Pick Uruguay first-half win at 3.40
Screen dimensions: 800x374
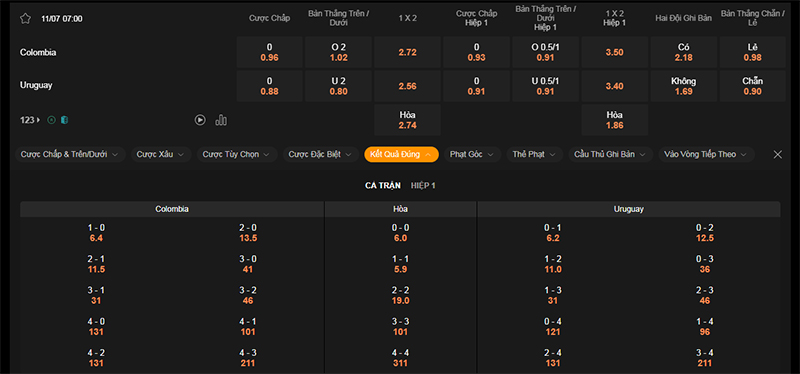615,86
